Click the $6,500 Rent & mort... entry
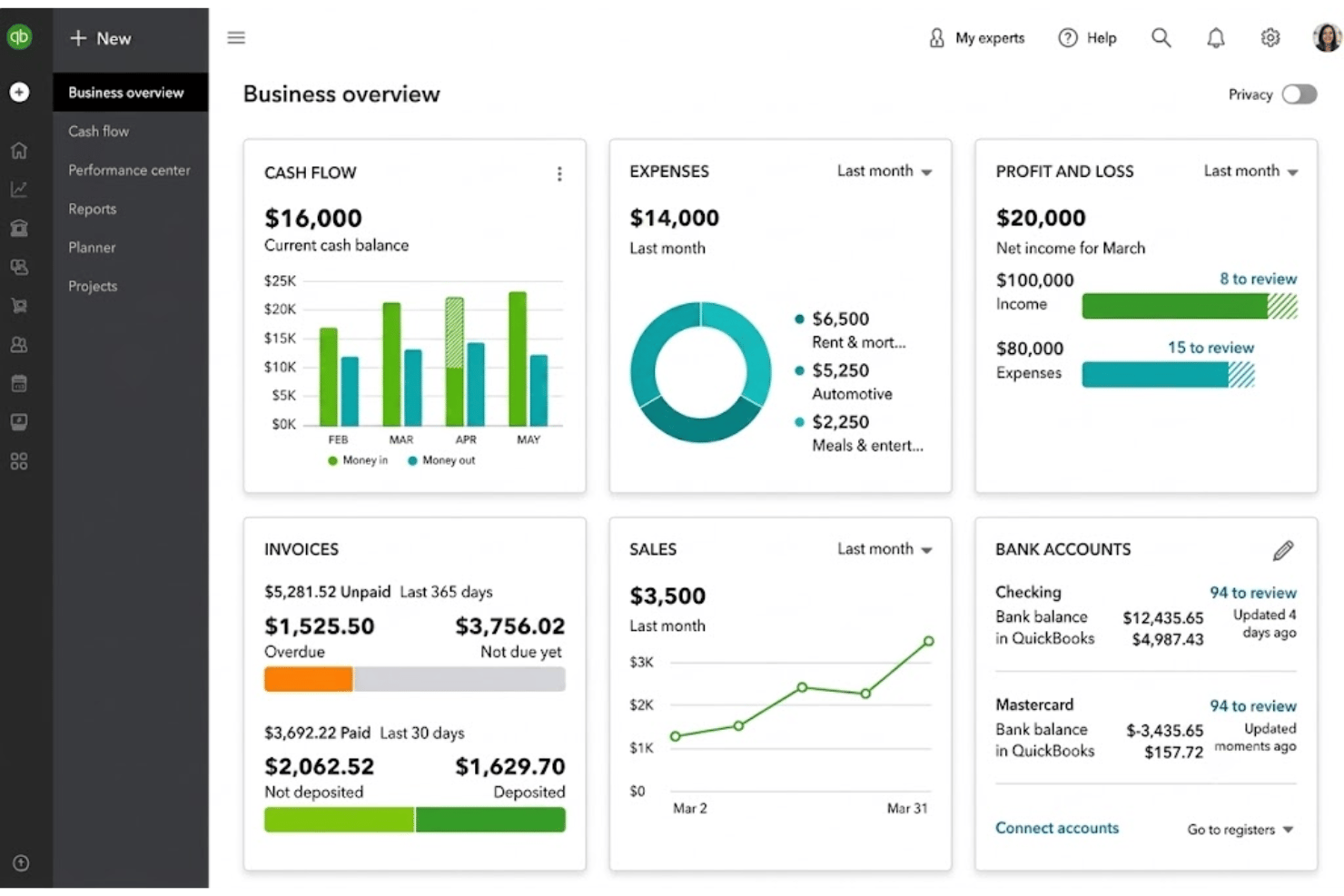The height and width of the screenshot is (896, 1344). click(x=851, y=330)
